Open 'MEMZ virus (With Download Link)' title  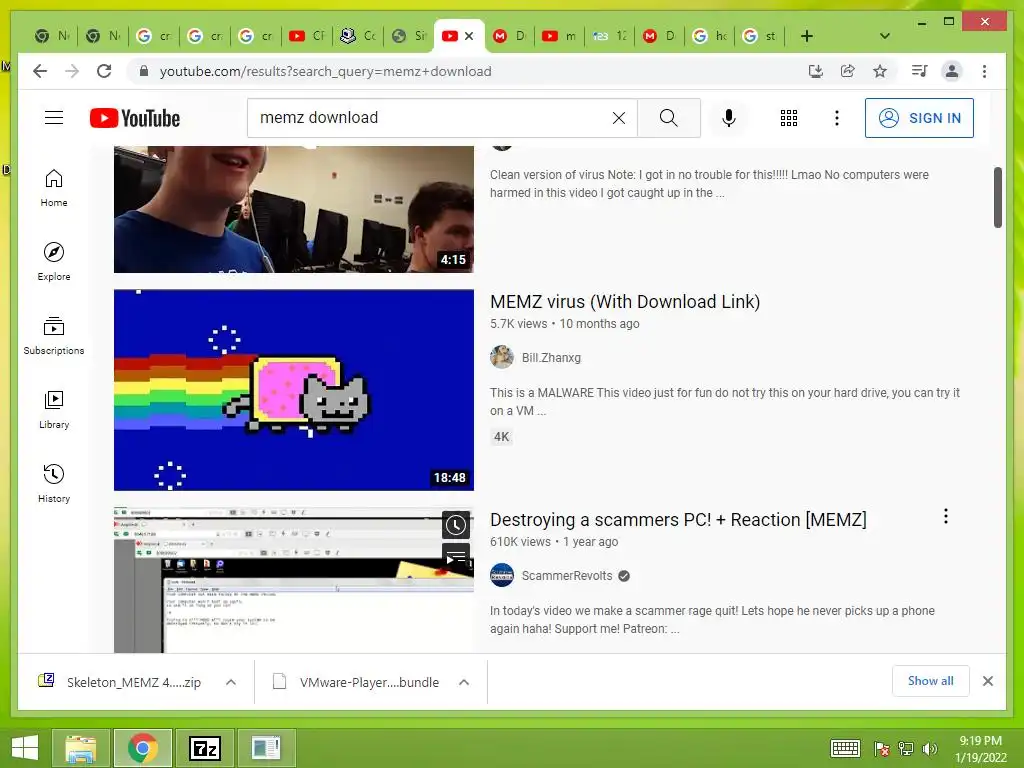click(x=625, y=302)
